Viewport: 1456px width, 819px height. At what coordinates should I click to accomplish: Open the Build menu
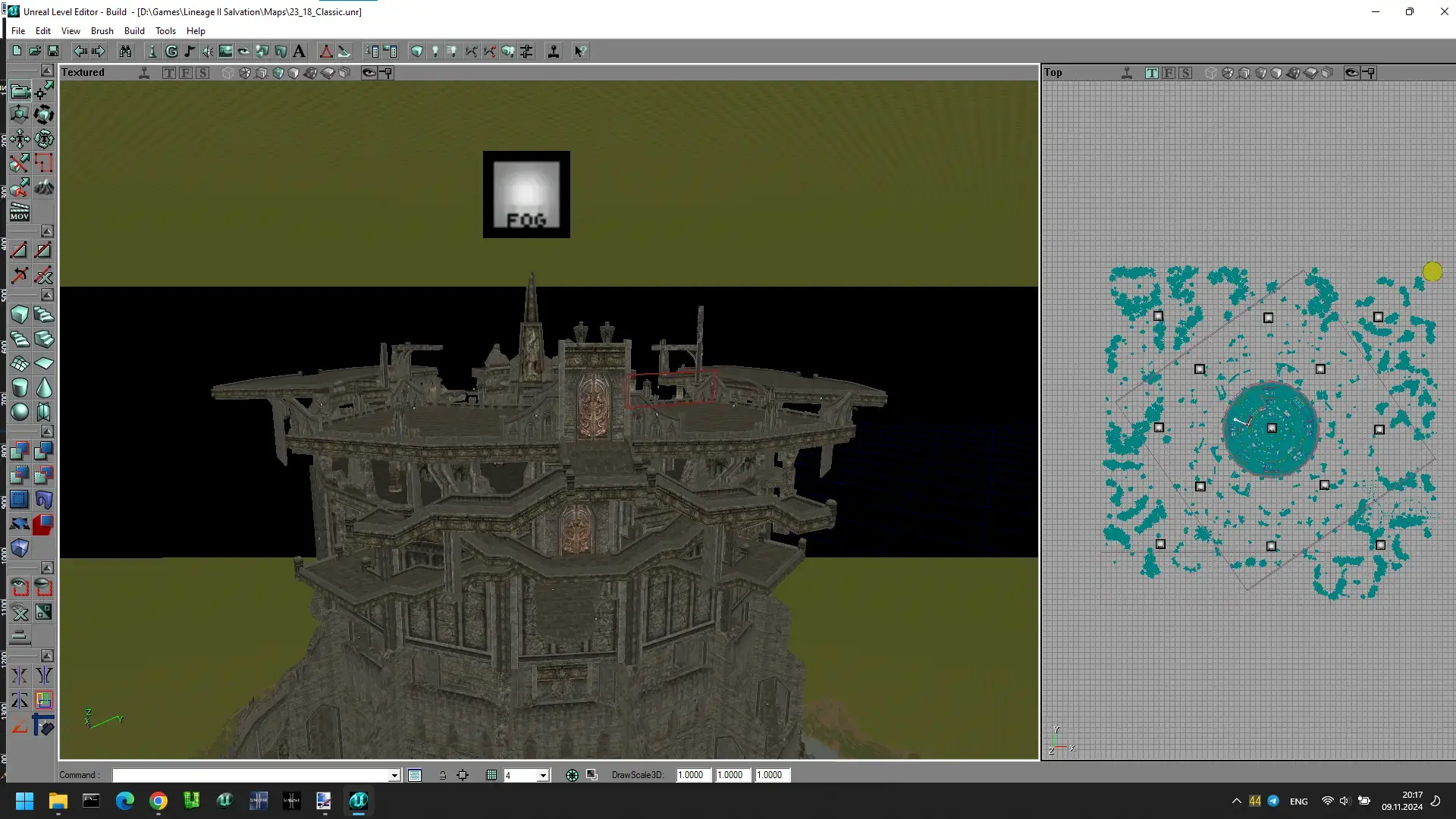click(x=134, y=31)
